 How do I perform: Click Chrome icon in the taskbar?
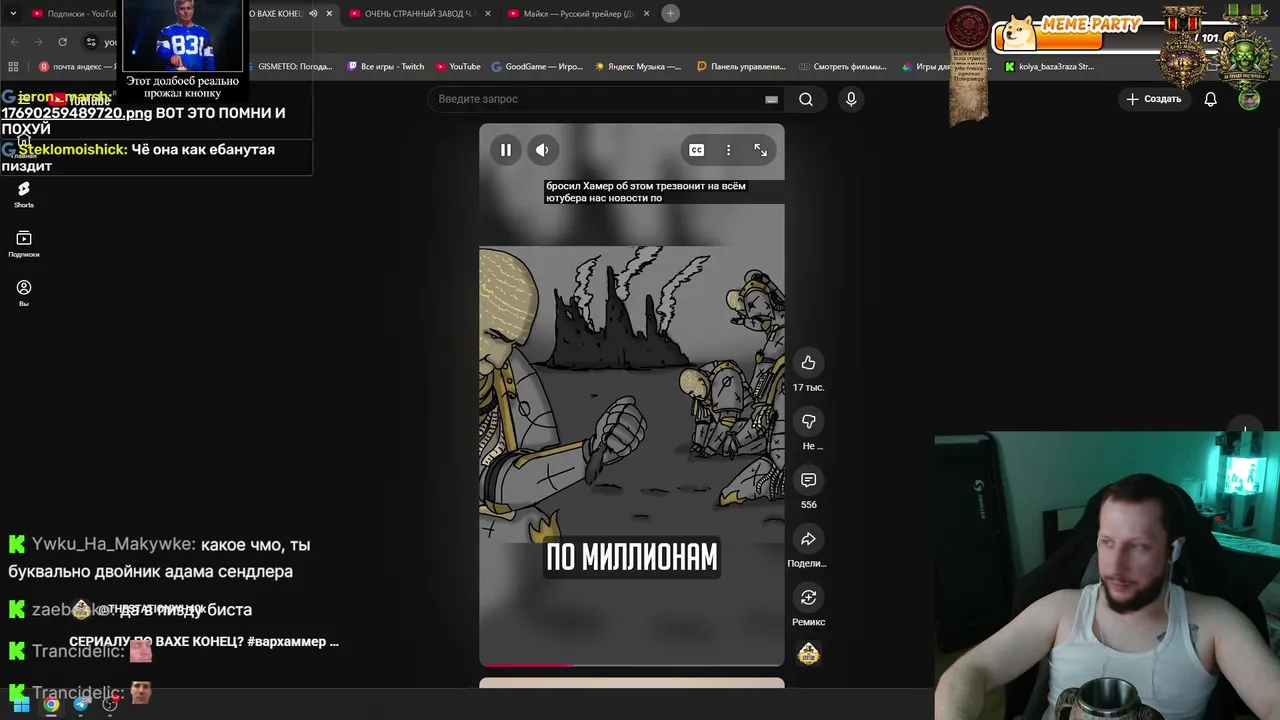pos(51,704)
